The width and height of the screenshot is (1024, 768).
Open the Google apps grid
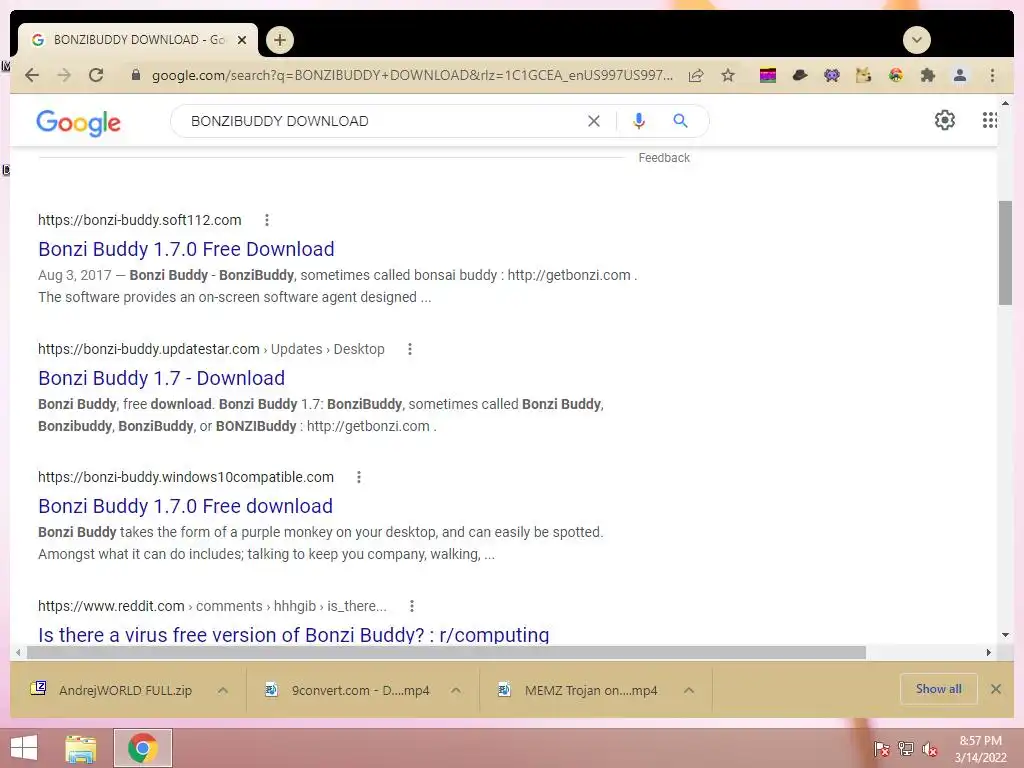coord(989,120)
